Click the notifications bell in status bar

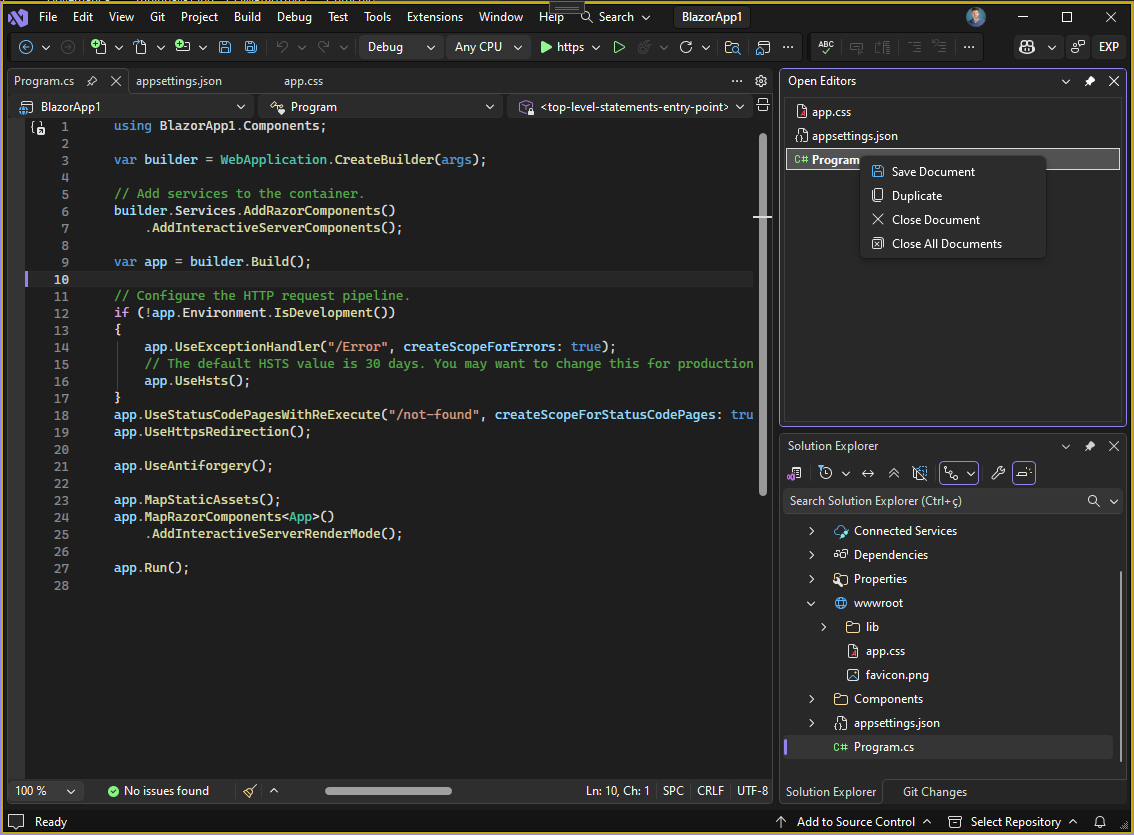pyautogui.click(x=1100, y=822)
